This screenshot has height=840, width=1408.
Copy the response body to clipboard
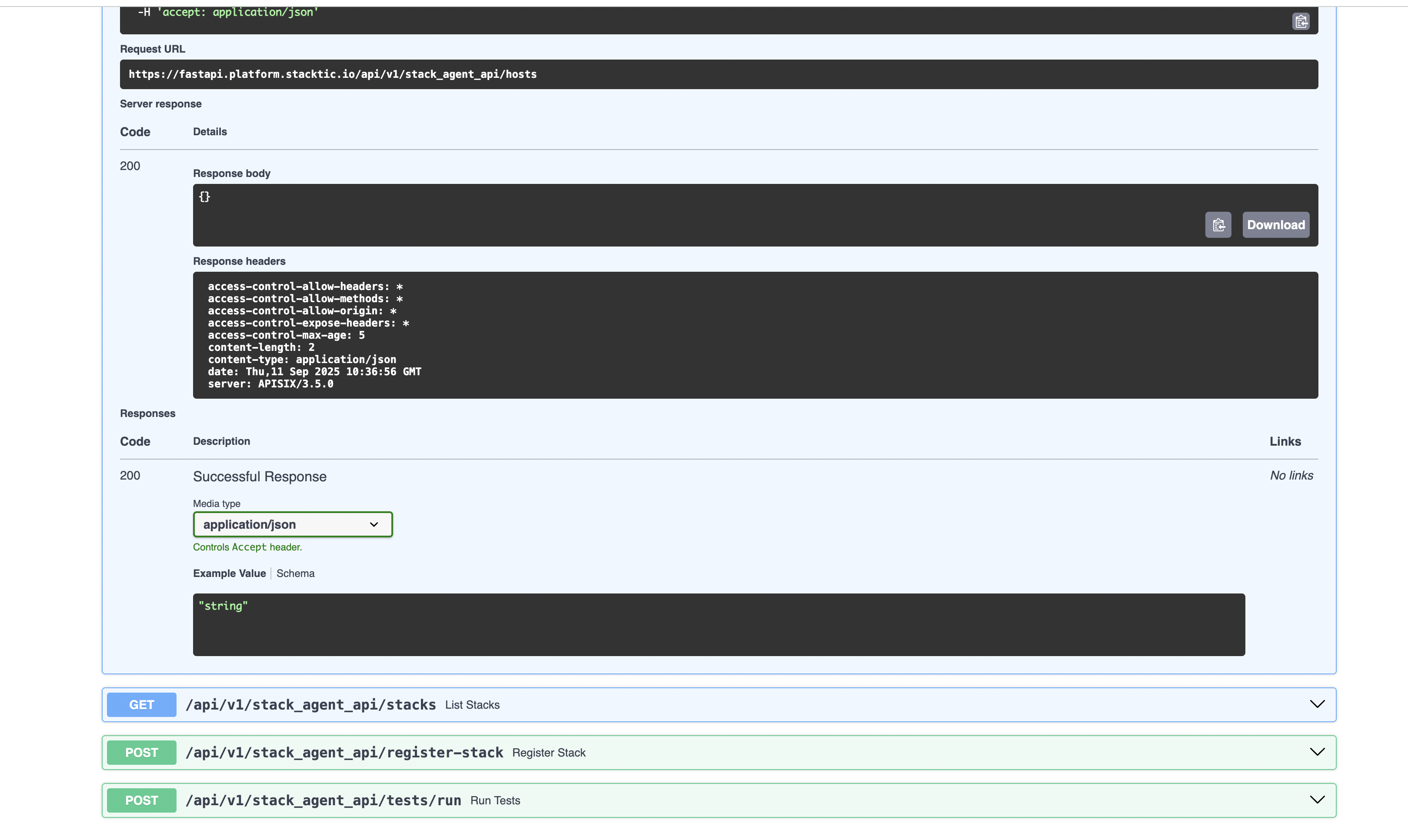point(1218,225)
